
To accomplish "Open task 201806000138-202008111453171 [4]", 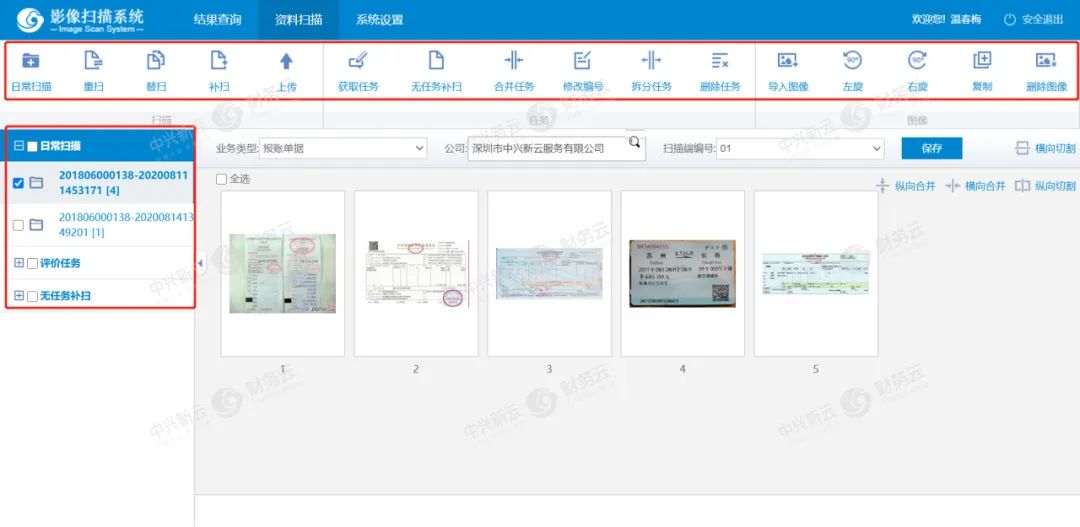I will pos(123,183).
